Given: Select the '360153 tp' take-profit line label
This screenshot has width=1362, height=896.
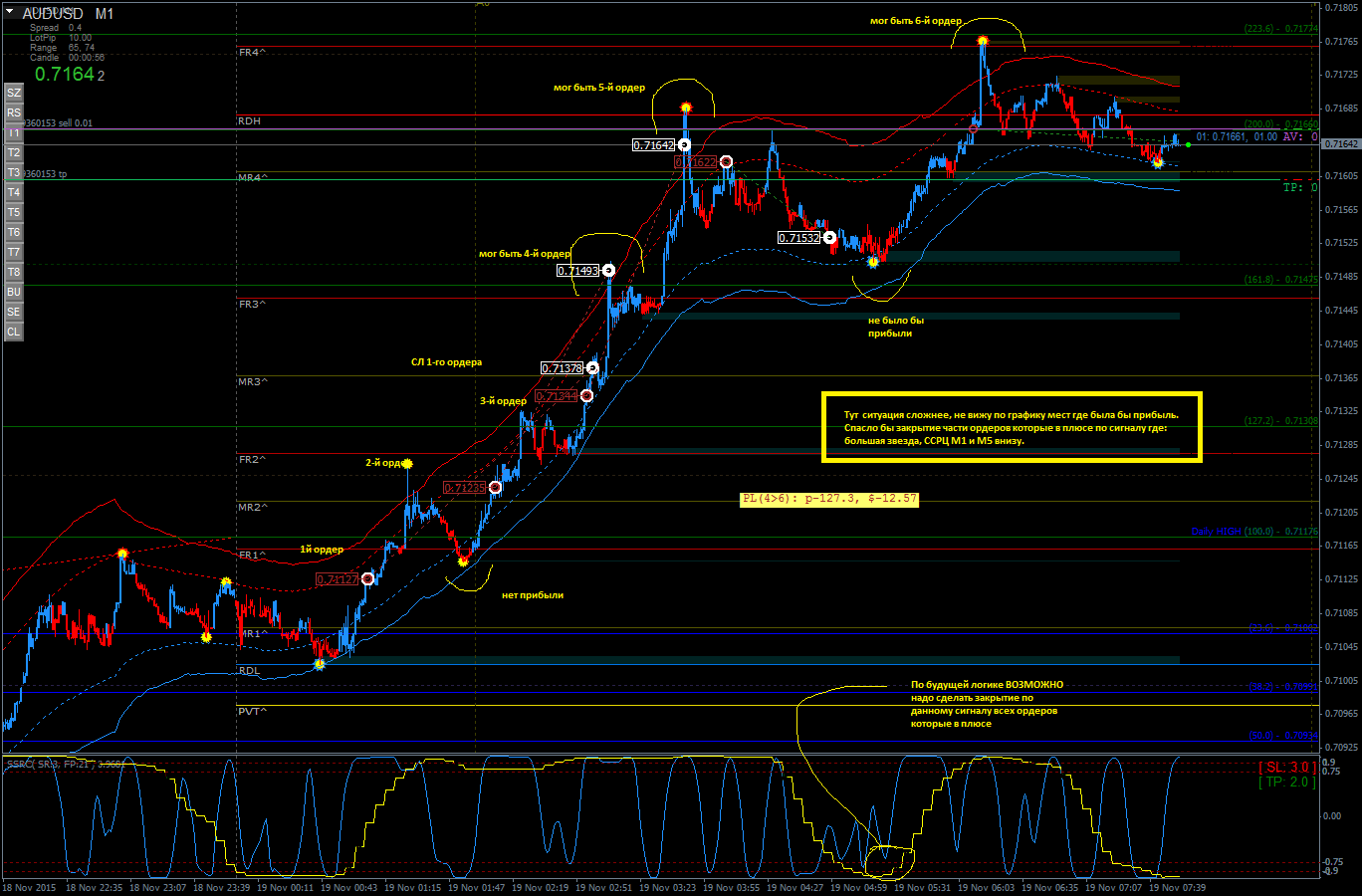Looking at the screenshot, I should tap(46, 174).
